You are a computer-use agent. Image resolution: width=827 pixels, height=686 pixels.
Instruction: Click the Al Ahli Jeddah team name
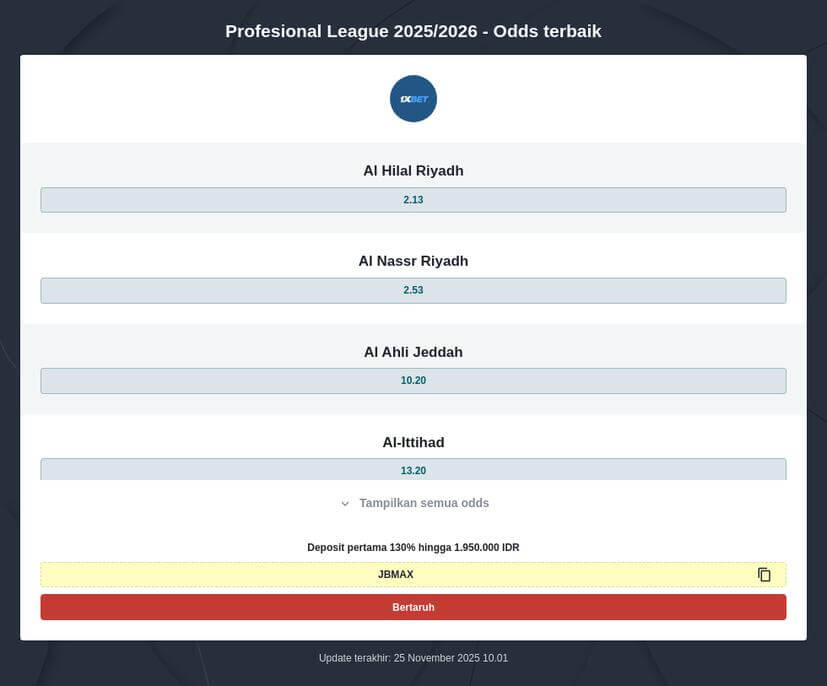(x=413, y=351)
